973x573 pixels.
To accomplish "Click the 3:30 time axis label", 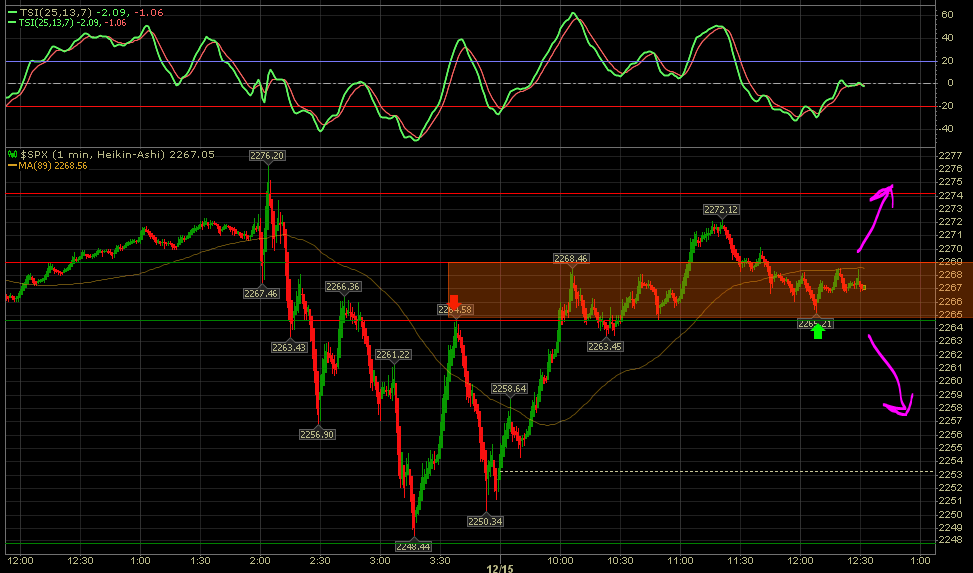I will tap(440, 561).
